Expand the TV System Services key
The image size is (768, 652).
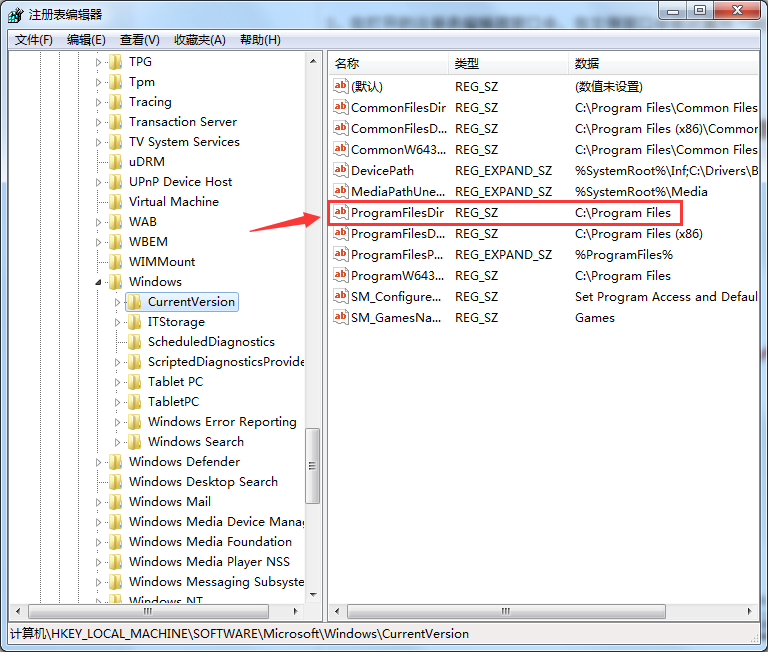point(98,142)
